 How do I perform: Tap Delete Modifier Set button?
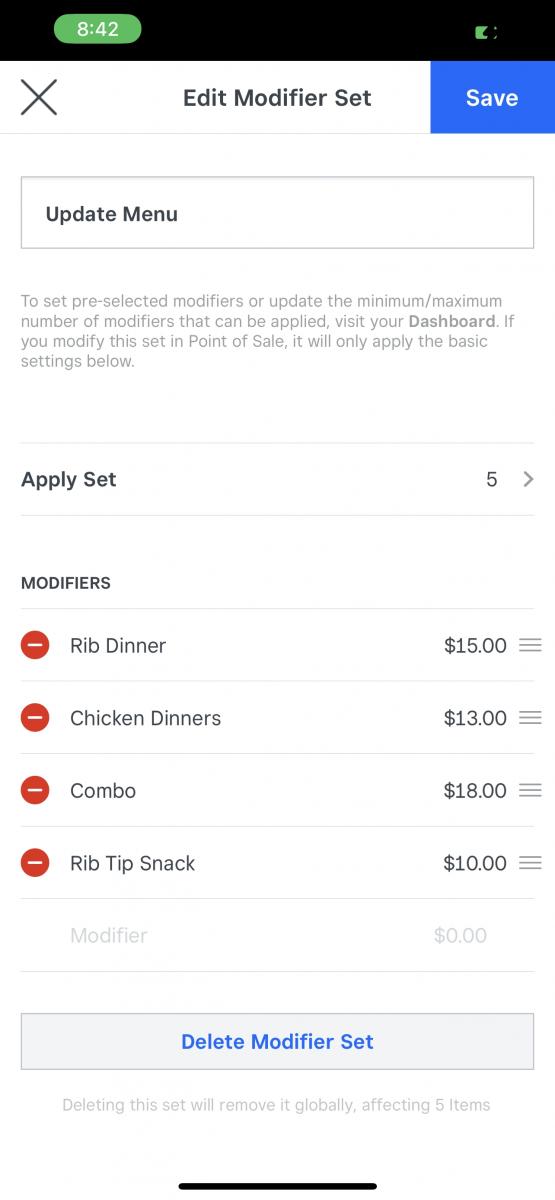[277, 1041]
